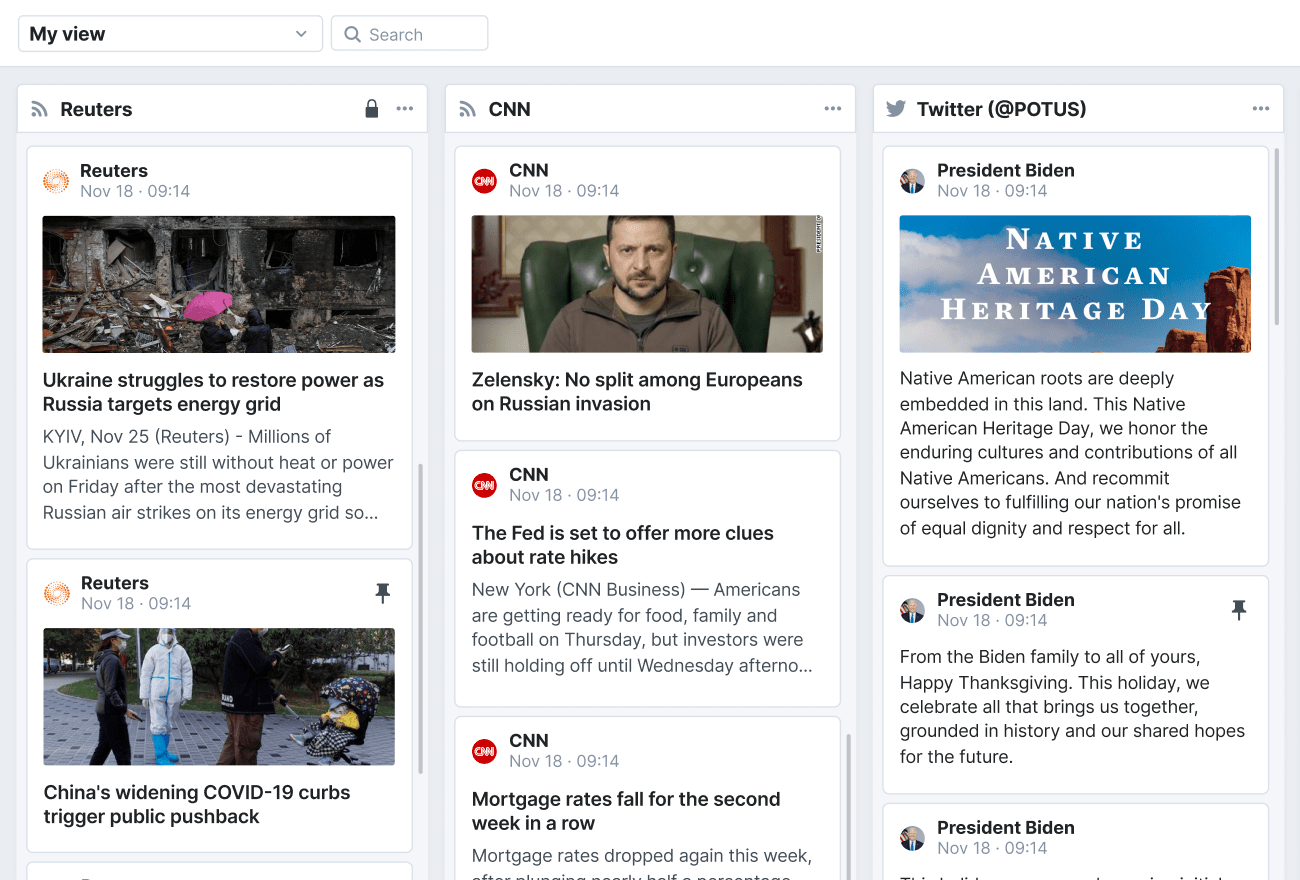Image resolution: width=1300 pixels, height=880 pixels.
Task: Open headline 'Mortgage rates fall for the second week'
Action: (626, 811)
